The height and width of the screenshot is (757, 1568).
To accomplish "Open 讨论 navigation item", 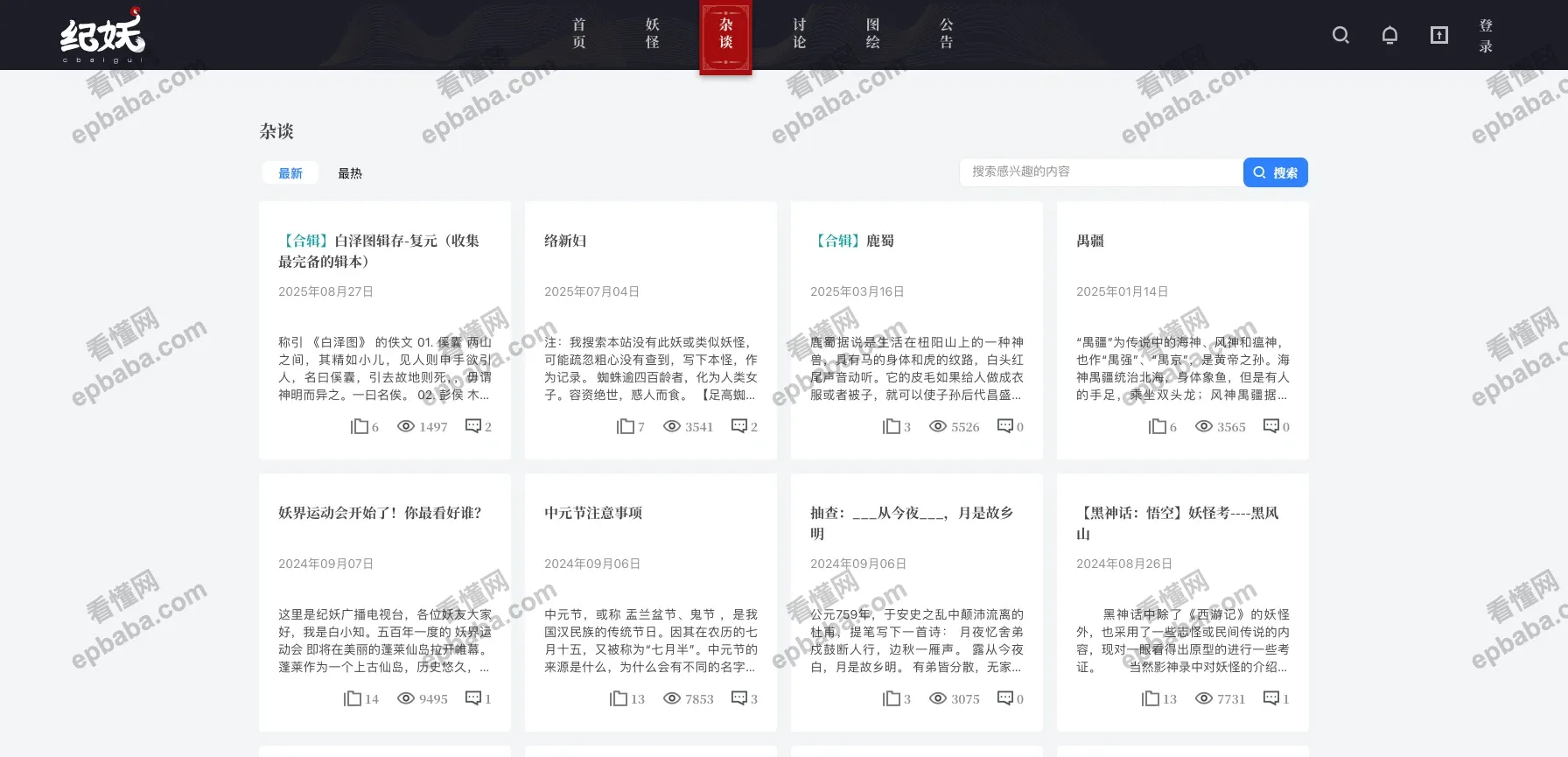I will (800, 34).
